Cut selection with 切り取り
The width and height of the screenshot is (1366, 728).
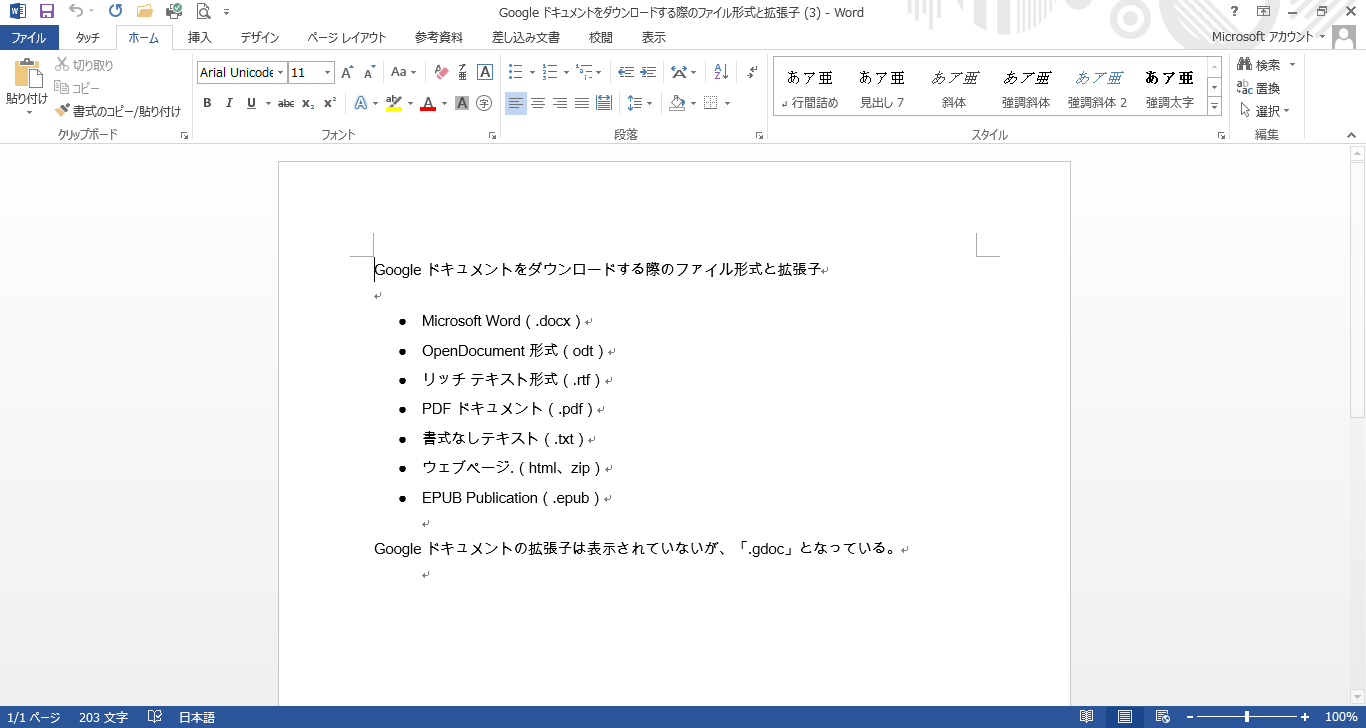84,65
